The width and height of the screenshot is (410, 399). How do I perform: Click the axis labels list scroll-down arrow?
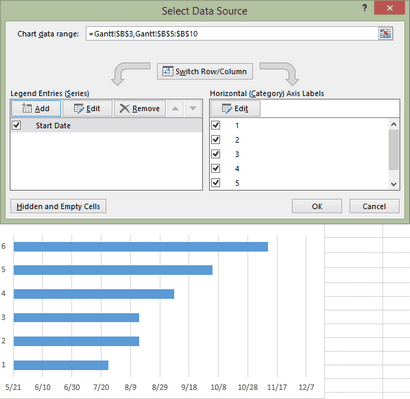click(394, 184)
